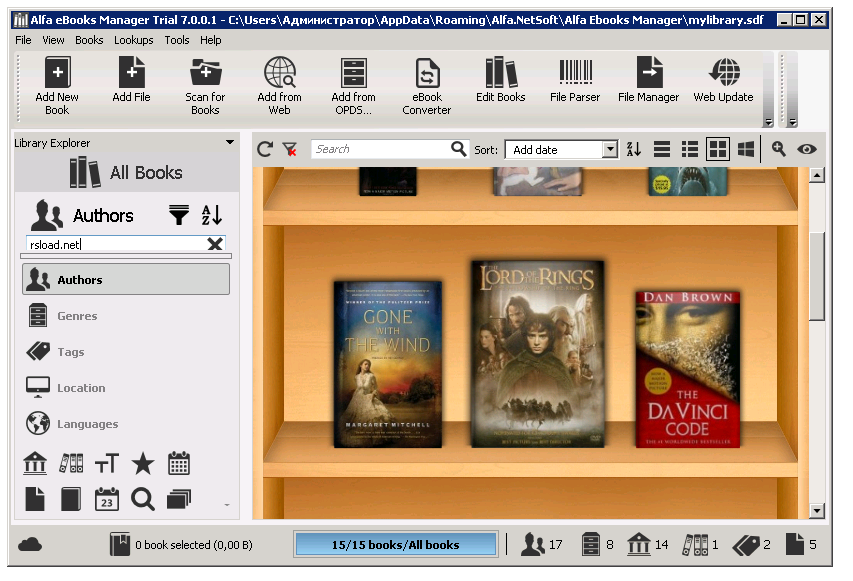Switch to bookshelf grid view mode
The image size is (853, 581).
tap(717, 148)
